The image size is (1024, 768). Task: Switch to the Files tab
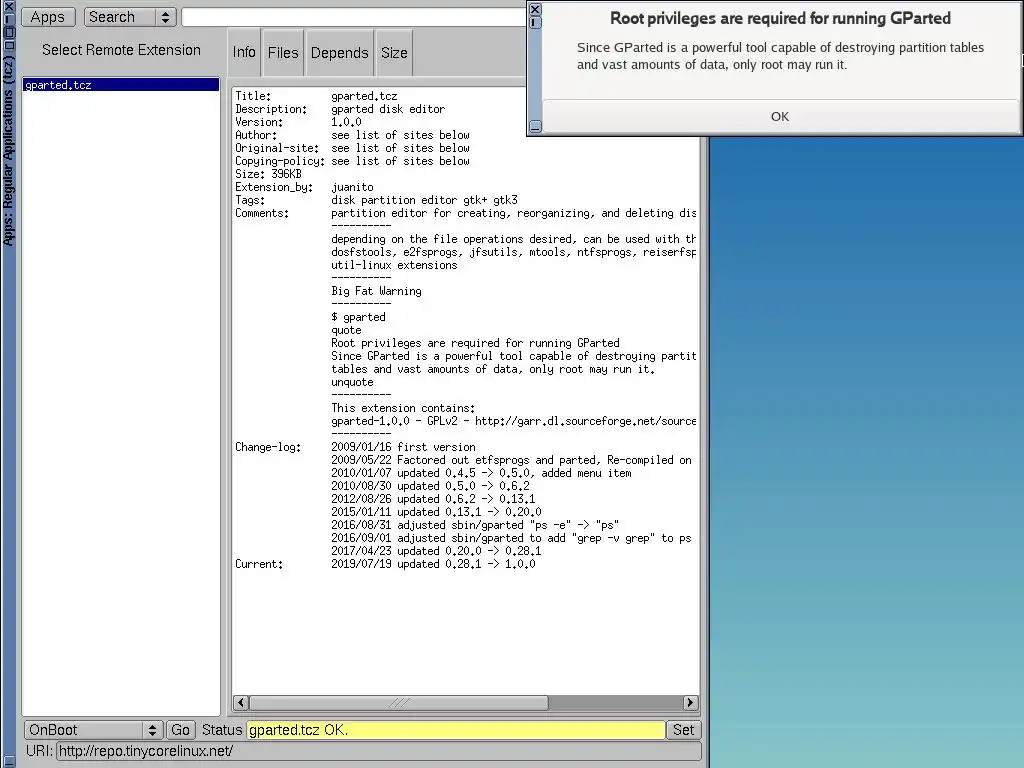pos(283,52)
